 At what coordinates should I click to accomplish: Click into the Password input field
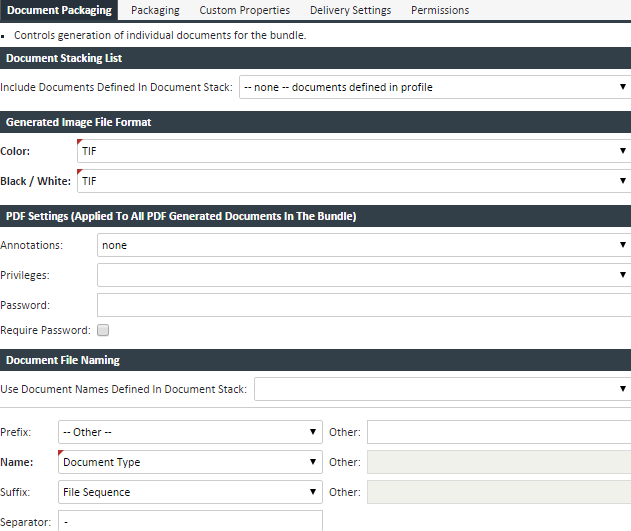tap(363, 305)
